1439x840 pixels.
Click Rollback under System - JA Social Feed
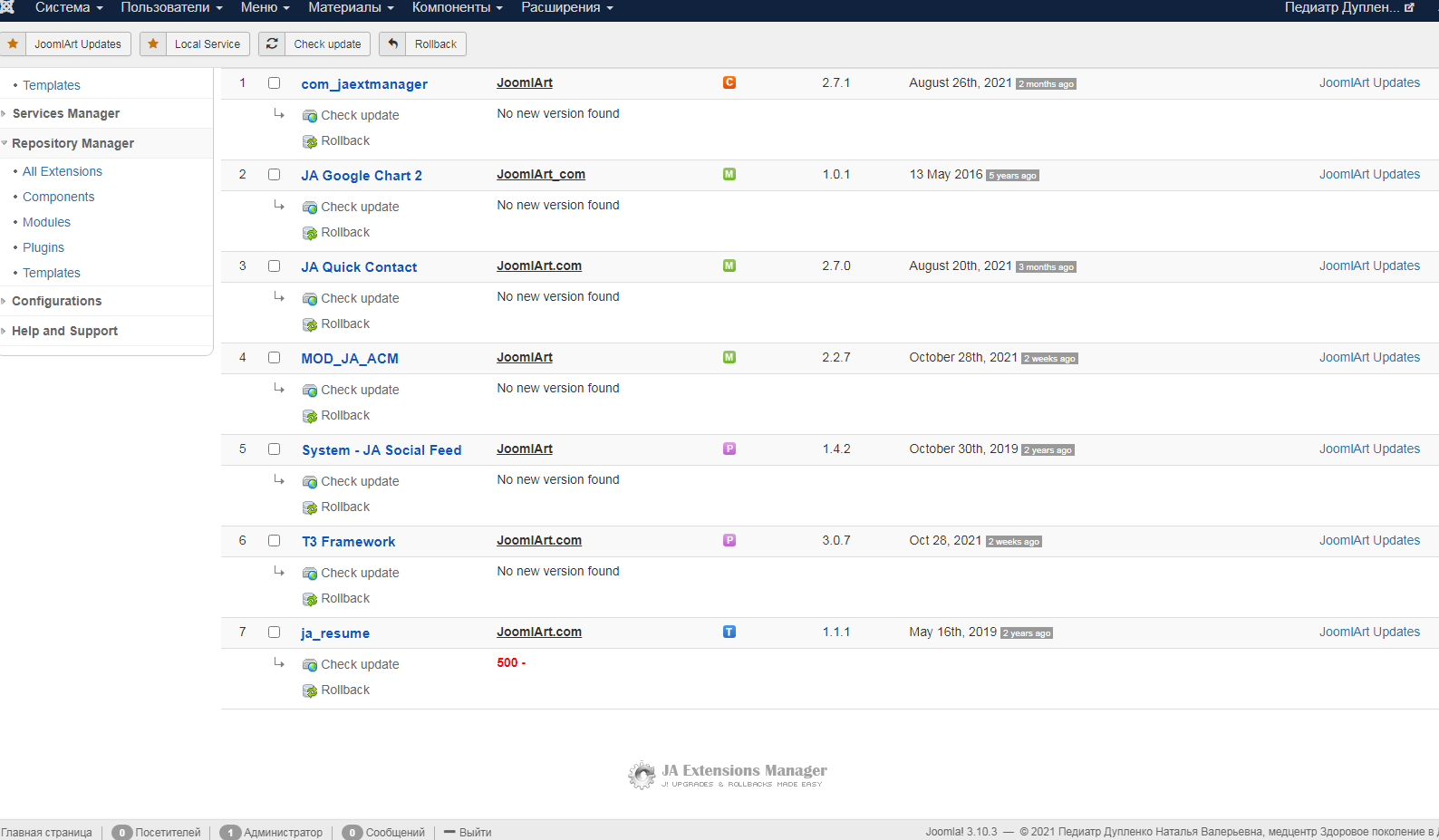tap(345, 507)
